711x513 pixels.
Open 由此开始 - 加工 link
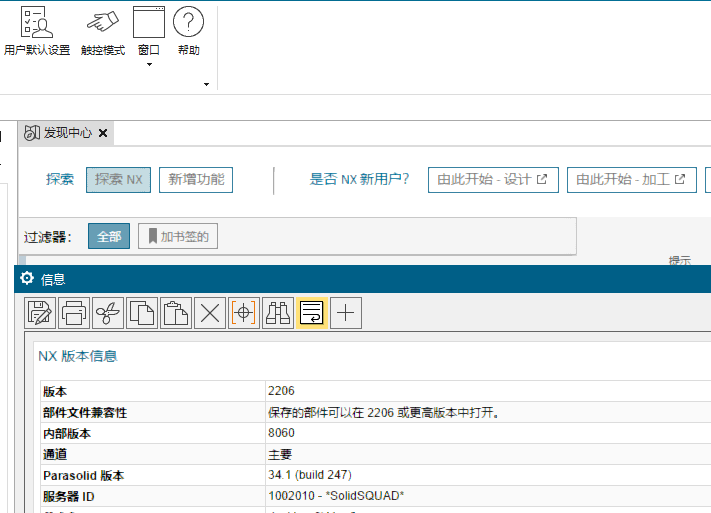click(x=632, y=180)
